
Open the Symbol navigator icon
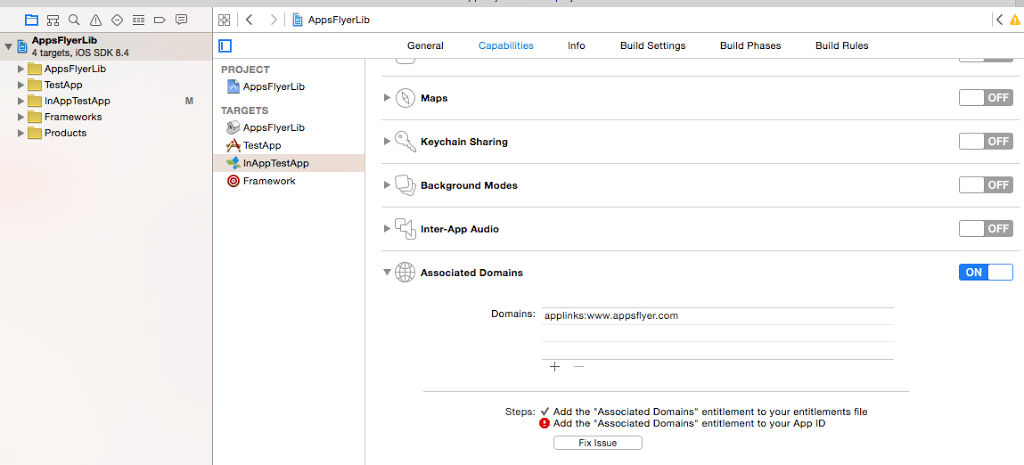54,20
